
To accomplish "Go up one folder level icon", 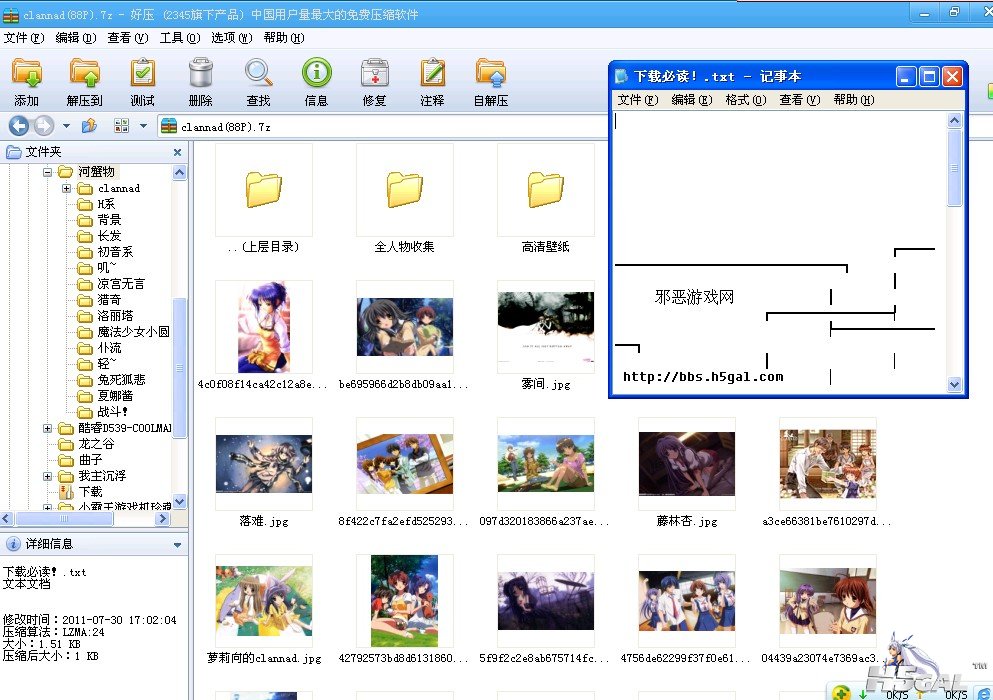I will click(89, 126).
